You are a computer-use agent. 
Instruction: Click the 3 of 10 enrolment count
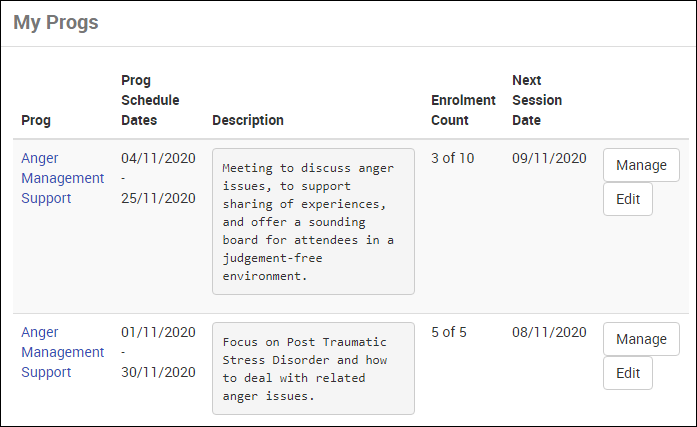452,158
